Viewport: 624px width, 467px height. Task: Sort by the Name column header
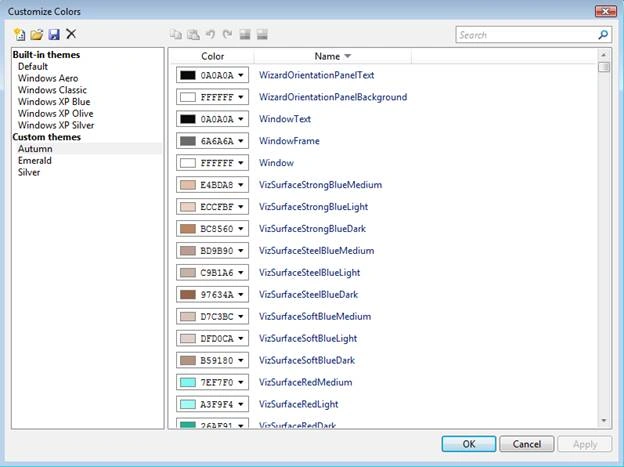pos(332,56)
